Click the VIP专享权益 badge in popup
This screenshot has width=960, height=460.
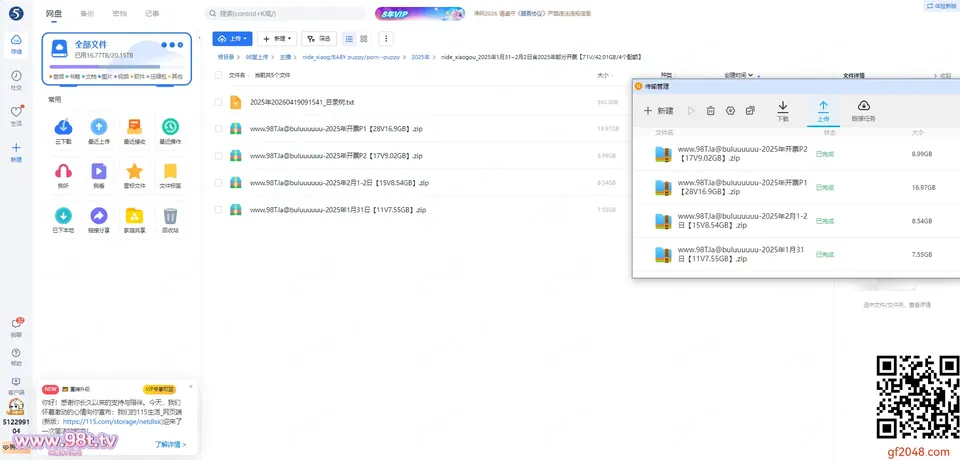[x=159, y=389]
